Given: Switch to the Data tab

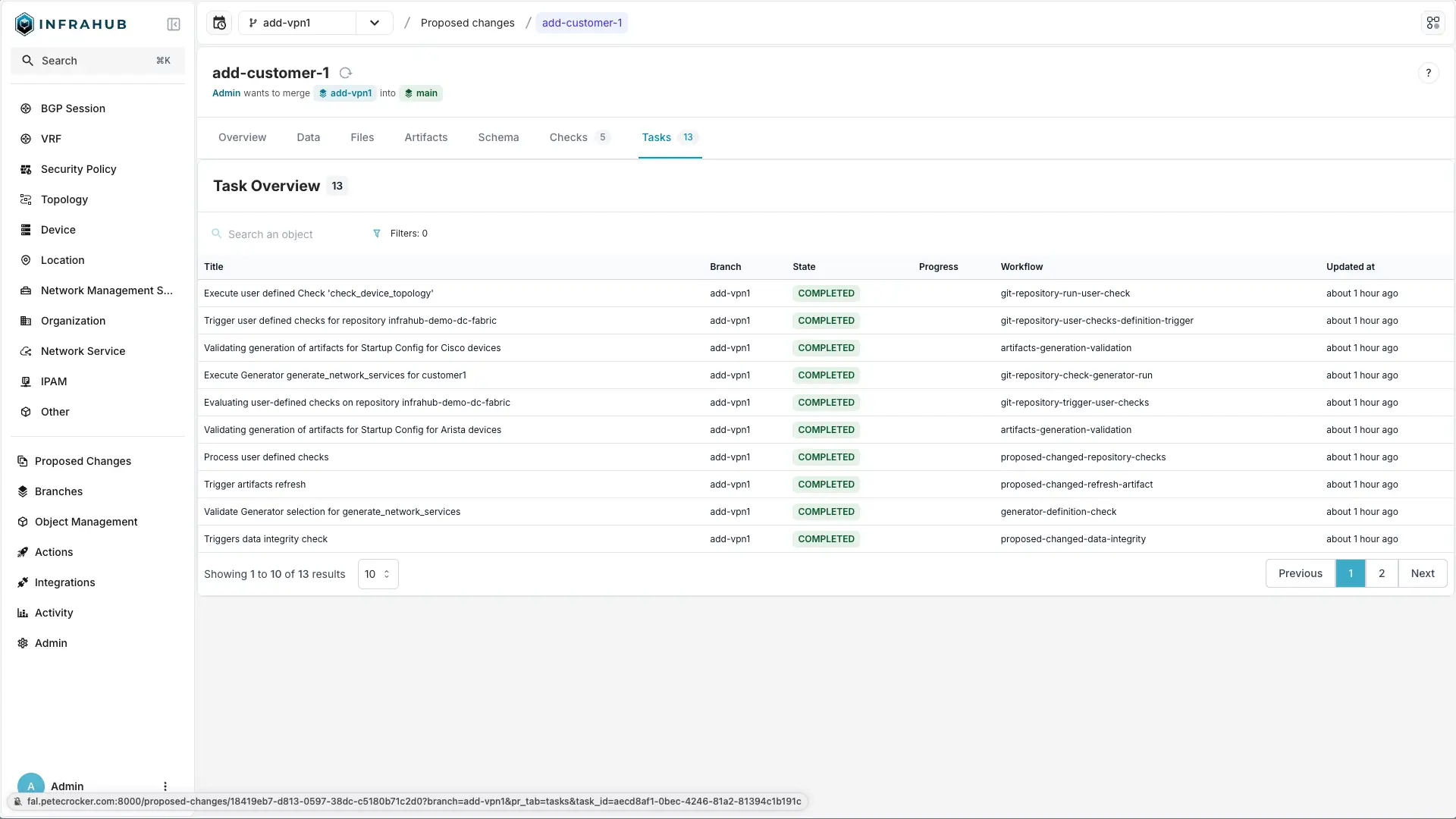Looking at the screenshot, I should click(309, 137).
